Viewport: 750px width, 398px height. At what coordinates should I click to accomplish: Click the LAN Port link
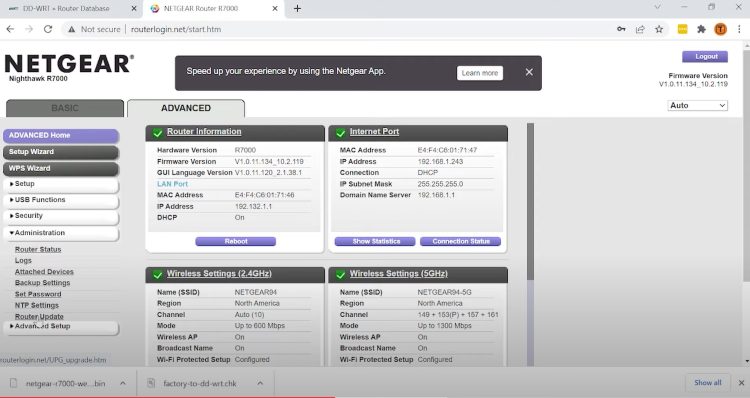coord(172,184)
